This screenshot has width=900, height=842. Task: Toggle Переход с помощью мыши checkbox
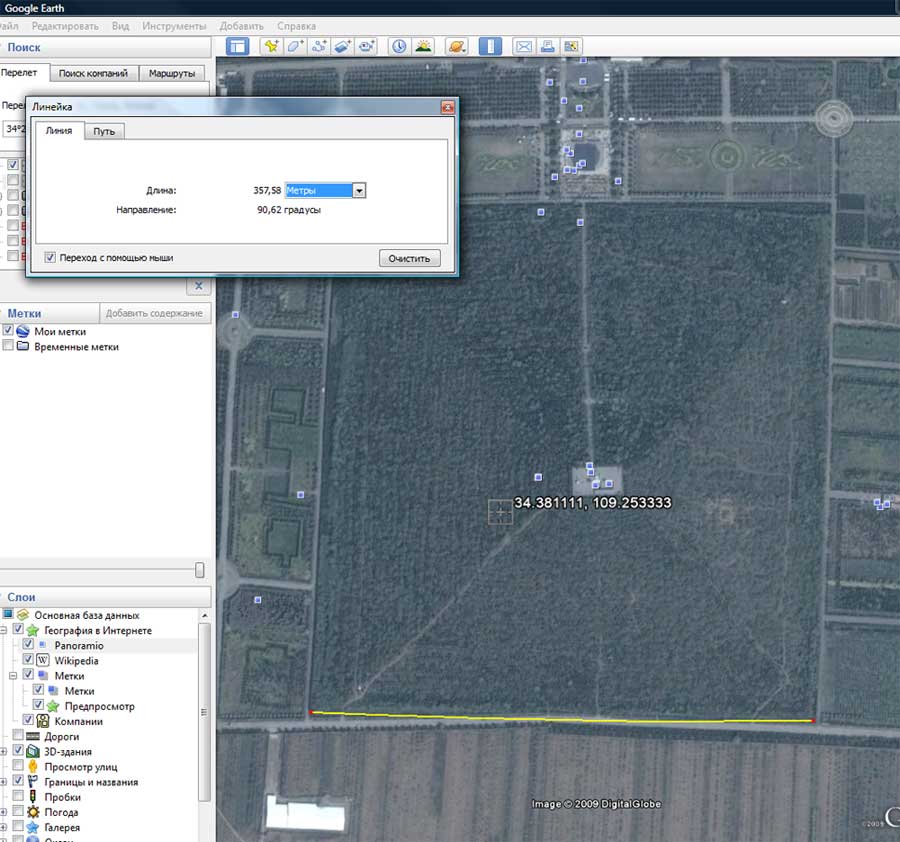(50, 258)
